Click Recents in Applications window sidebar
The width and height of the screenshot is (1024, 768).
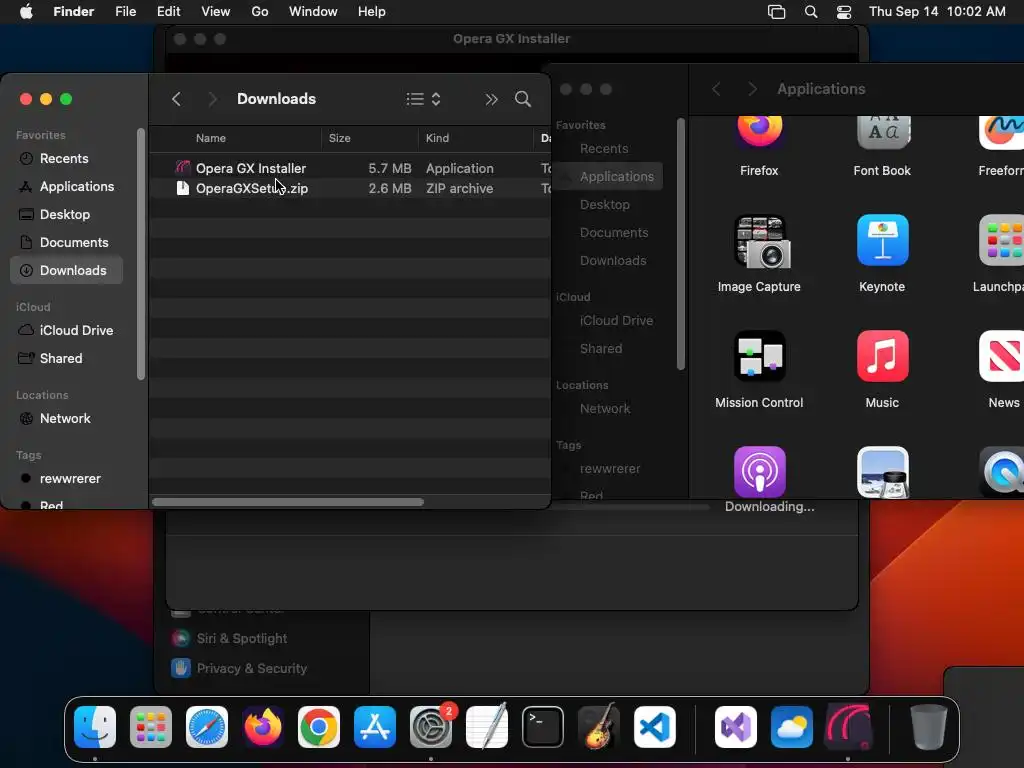[604, 149]
